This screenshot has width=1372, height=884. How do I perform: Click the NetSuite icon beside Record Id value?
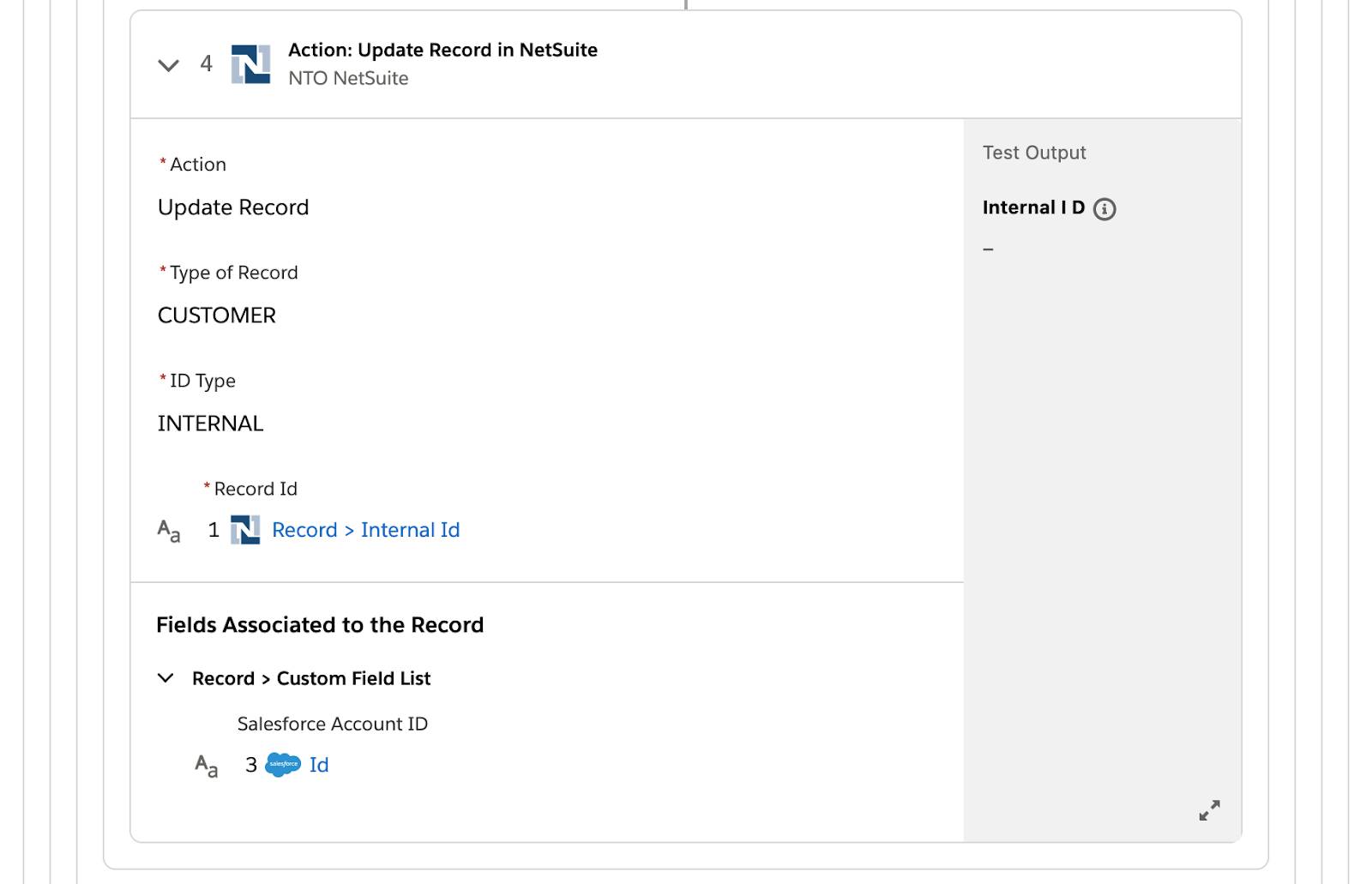click(x=245, y=530)
